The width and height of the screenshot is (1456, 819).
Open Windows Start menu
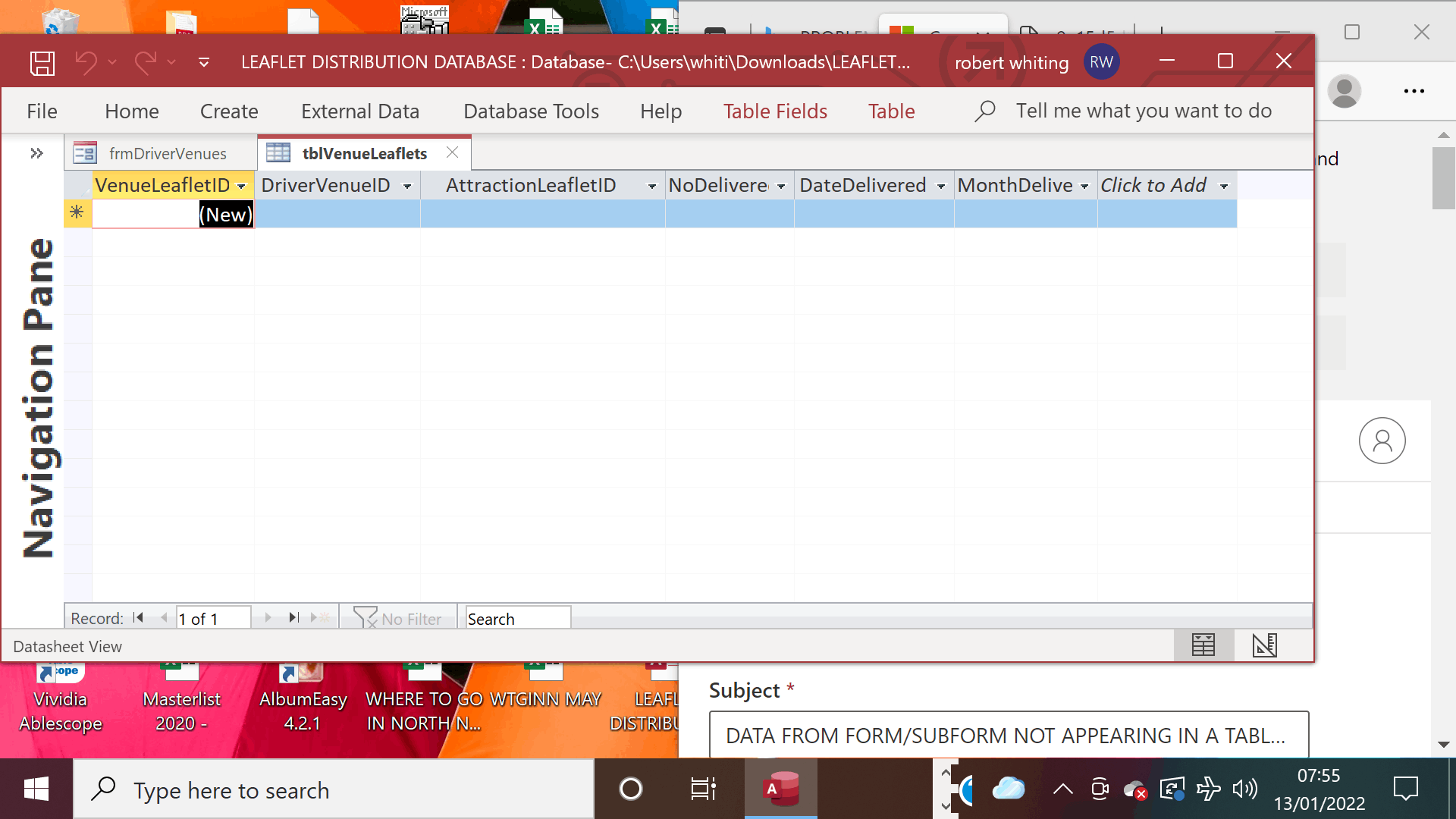36,789
